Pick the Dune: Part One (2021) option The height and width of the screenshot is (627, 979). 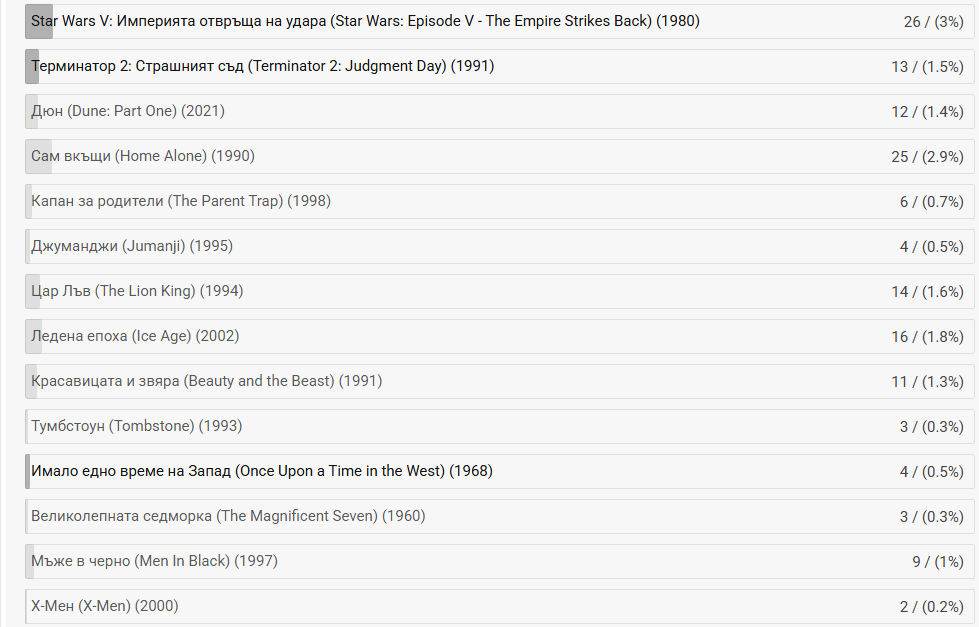(499, 111)
